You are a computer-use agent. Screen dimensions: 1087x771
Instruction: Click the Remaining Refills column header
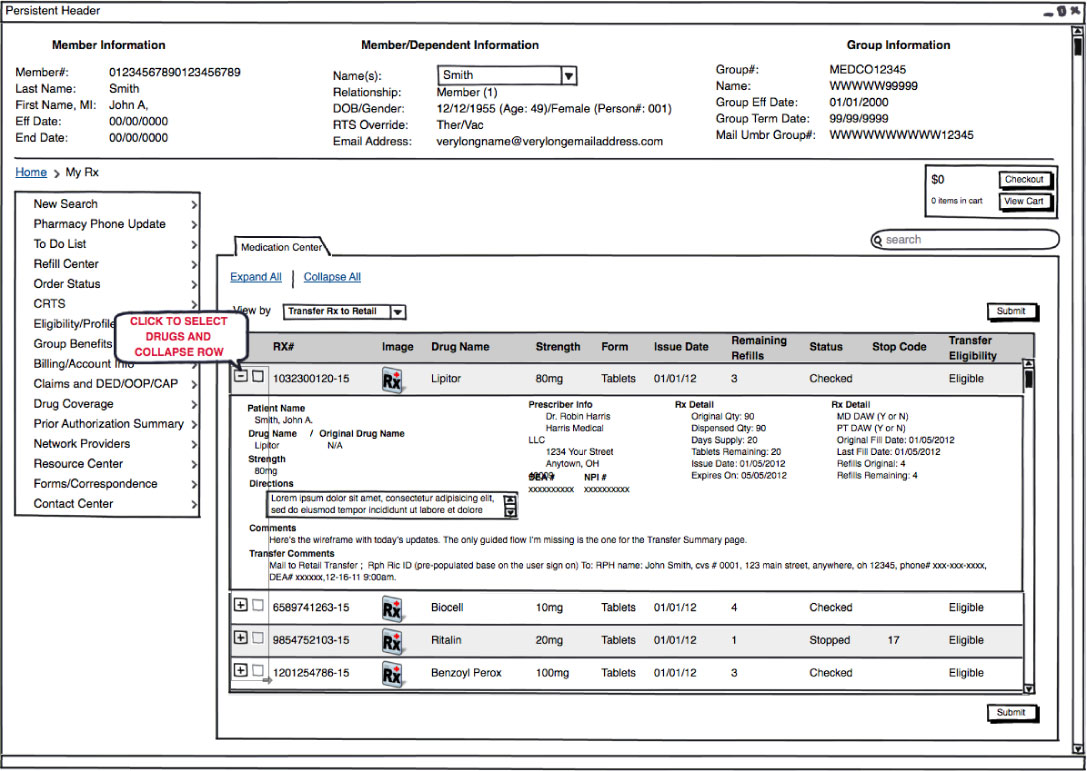[x=759, y=348]
